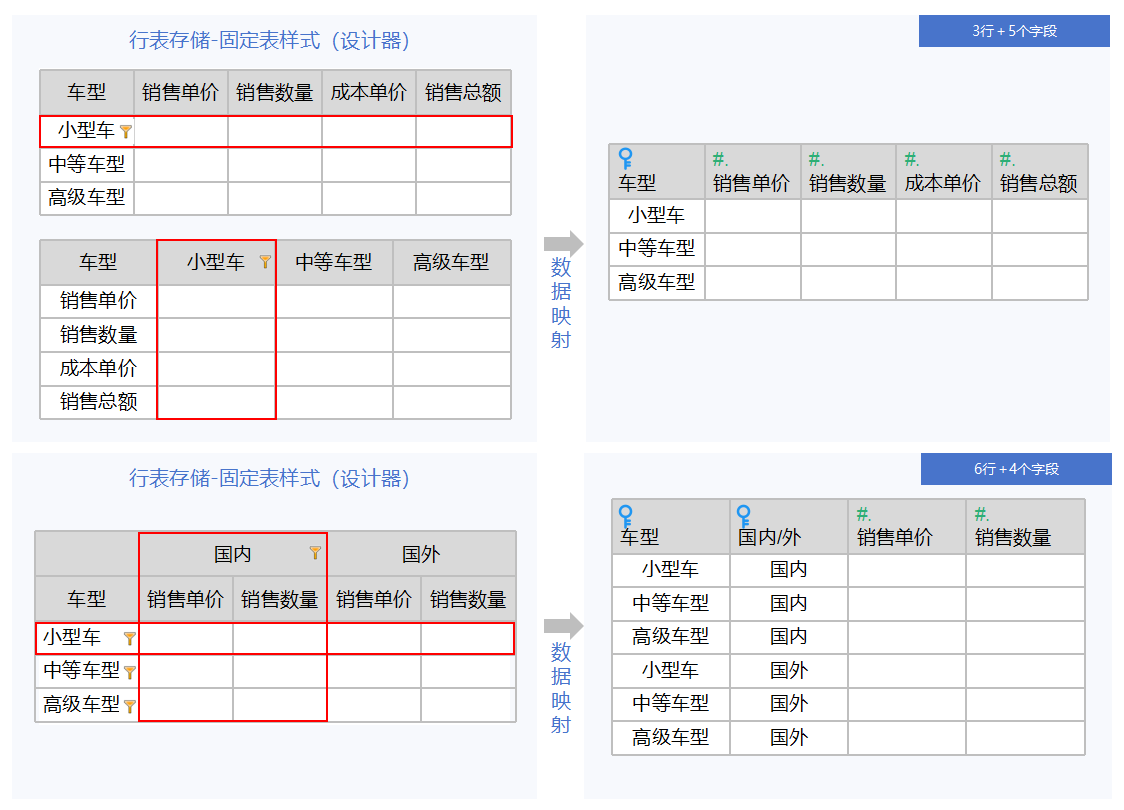Select the 国外 header cell

(421, 554)
